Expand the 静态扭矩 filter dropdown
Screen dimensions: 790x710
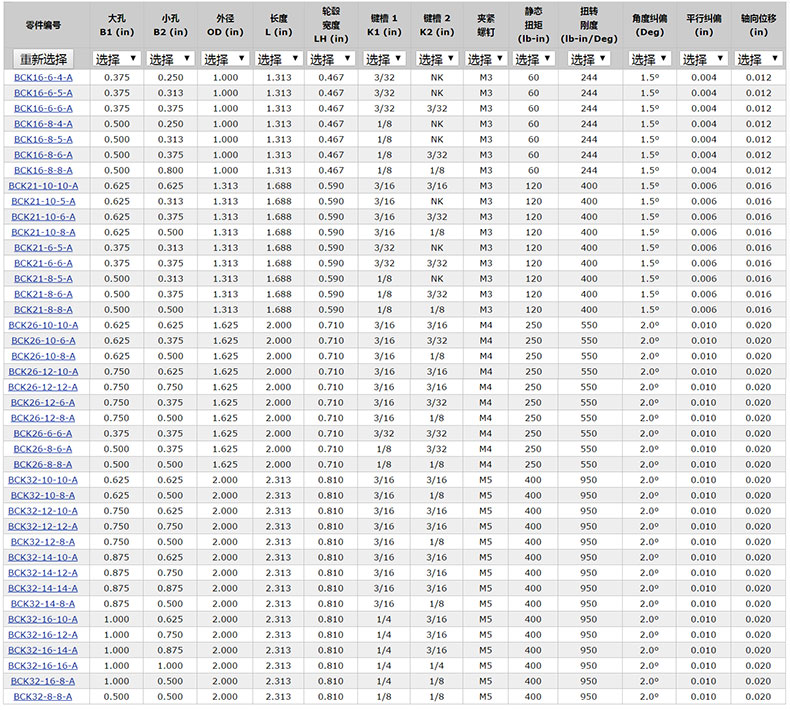point(533,59)
